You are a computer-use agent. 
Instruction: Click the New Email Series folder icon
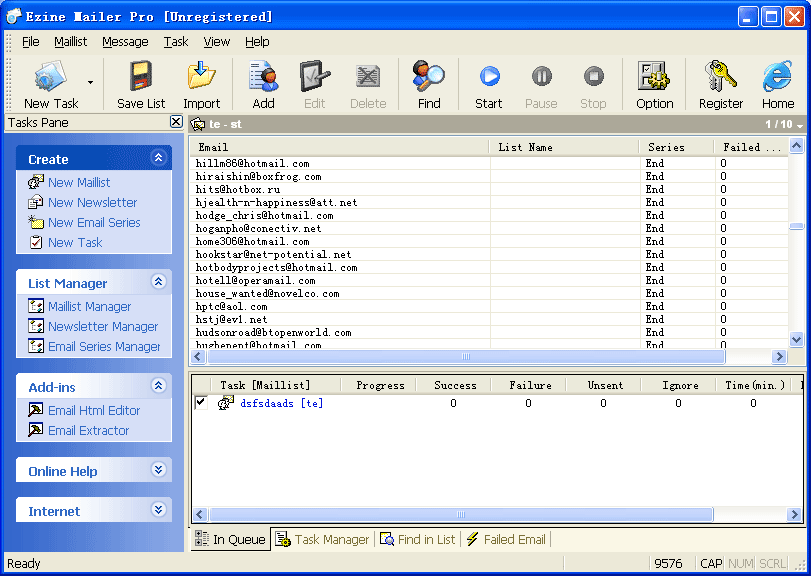tap(36, 222)
